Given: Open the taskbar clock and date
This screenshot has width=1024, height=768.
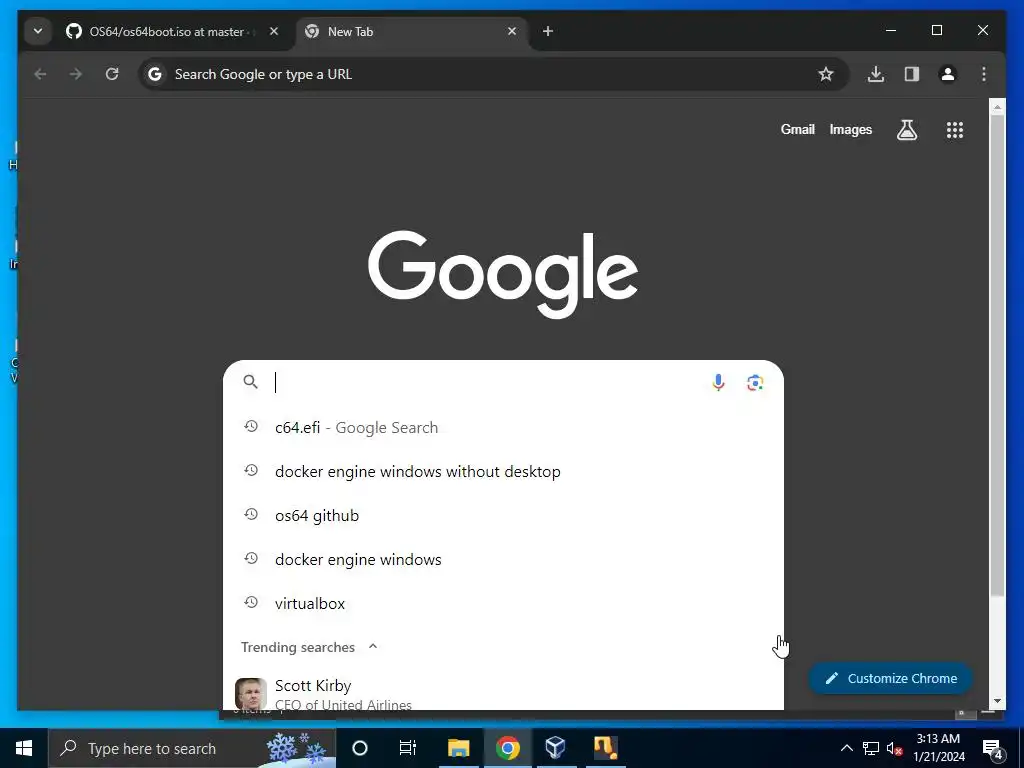Looking at the screenshot, I should point(938,748).
